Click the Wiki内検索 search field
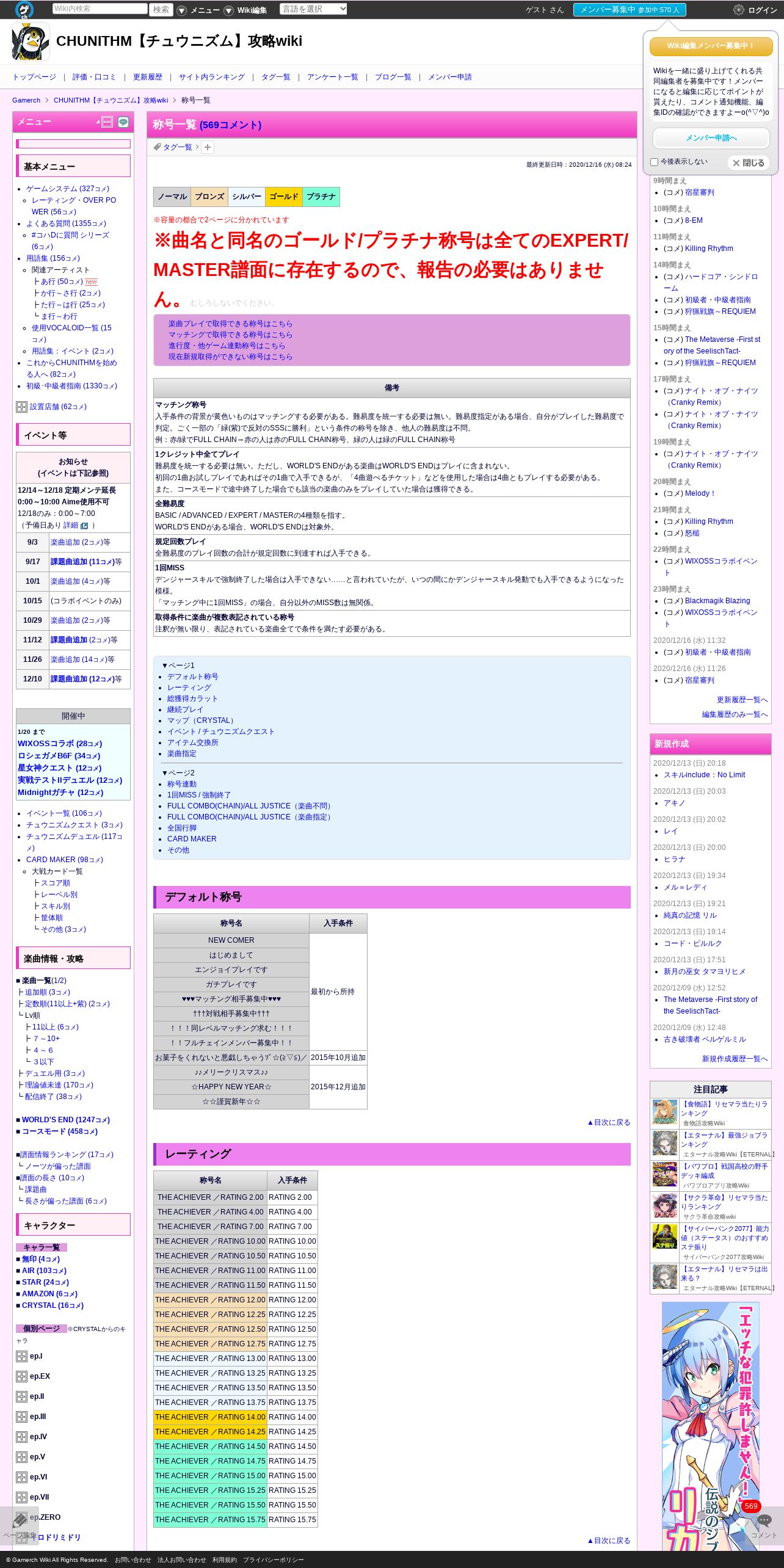Screen dimensions: 784x1568 click(x=100, y=9)
